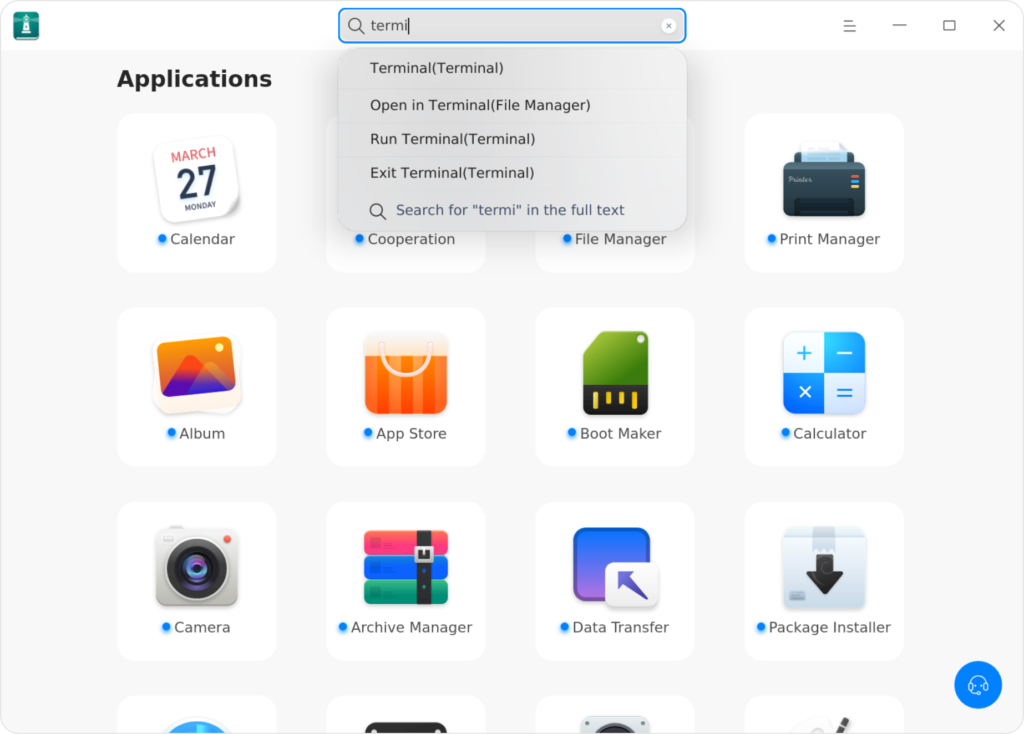Click the deepin Manual app logo

(25, 25)
